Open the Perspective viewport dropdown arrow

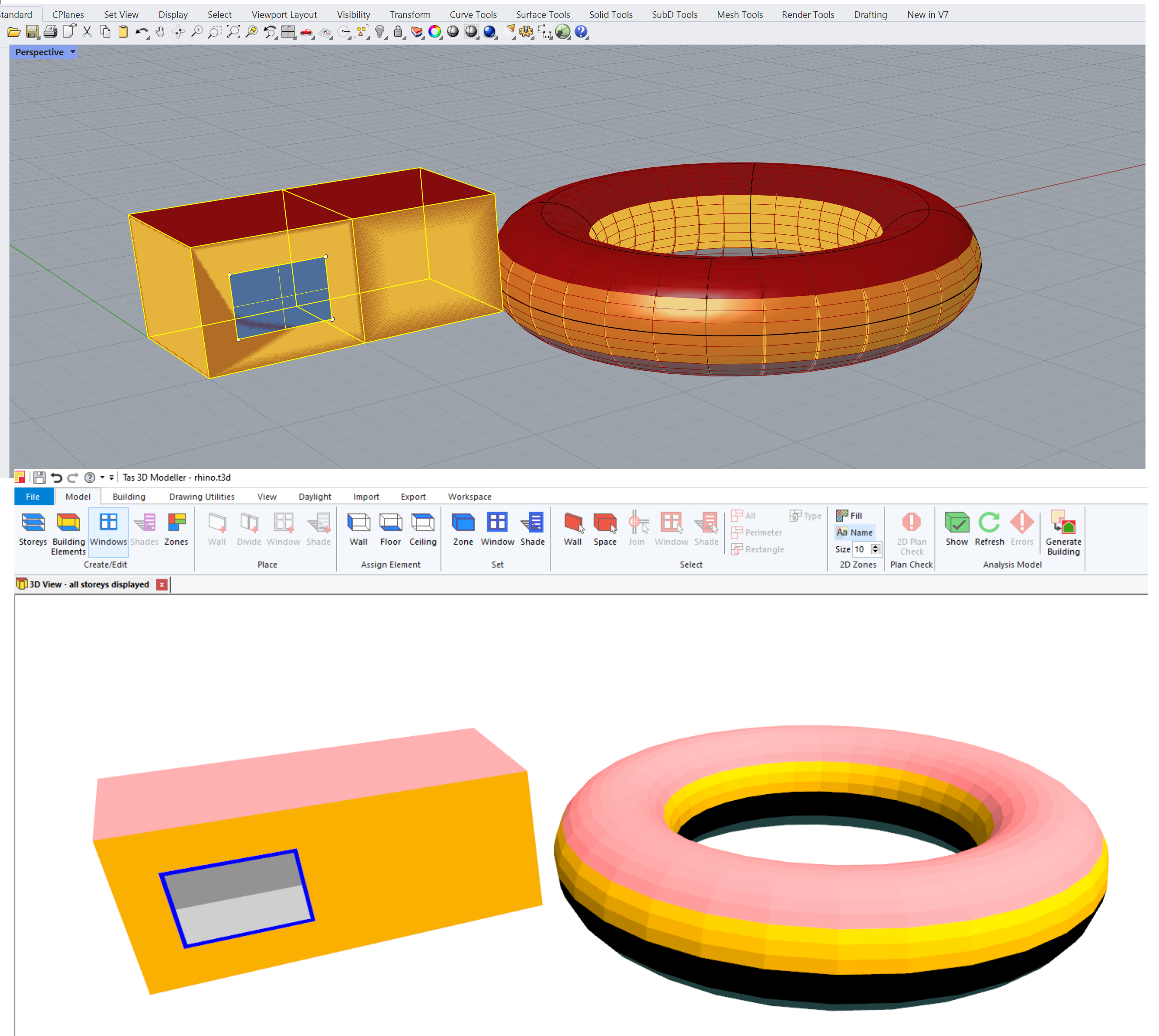tap(74, 52)
